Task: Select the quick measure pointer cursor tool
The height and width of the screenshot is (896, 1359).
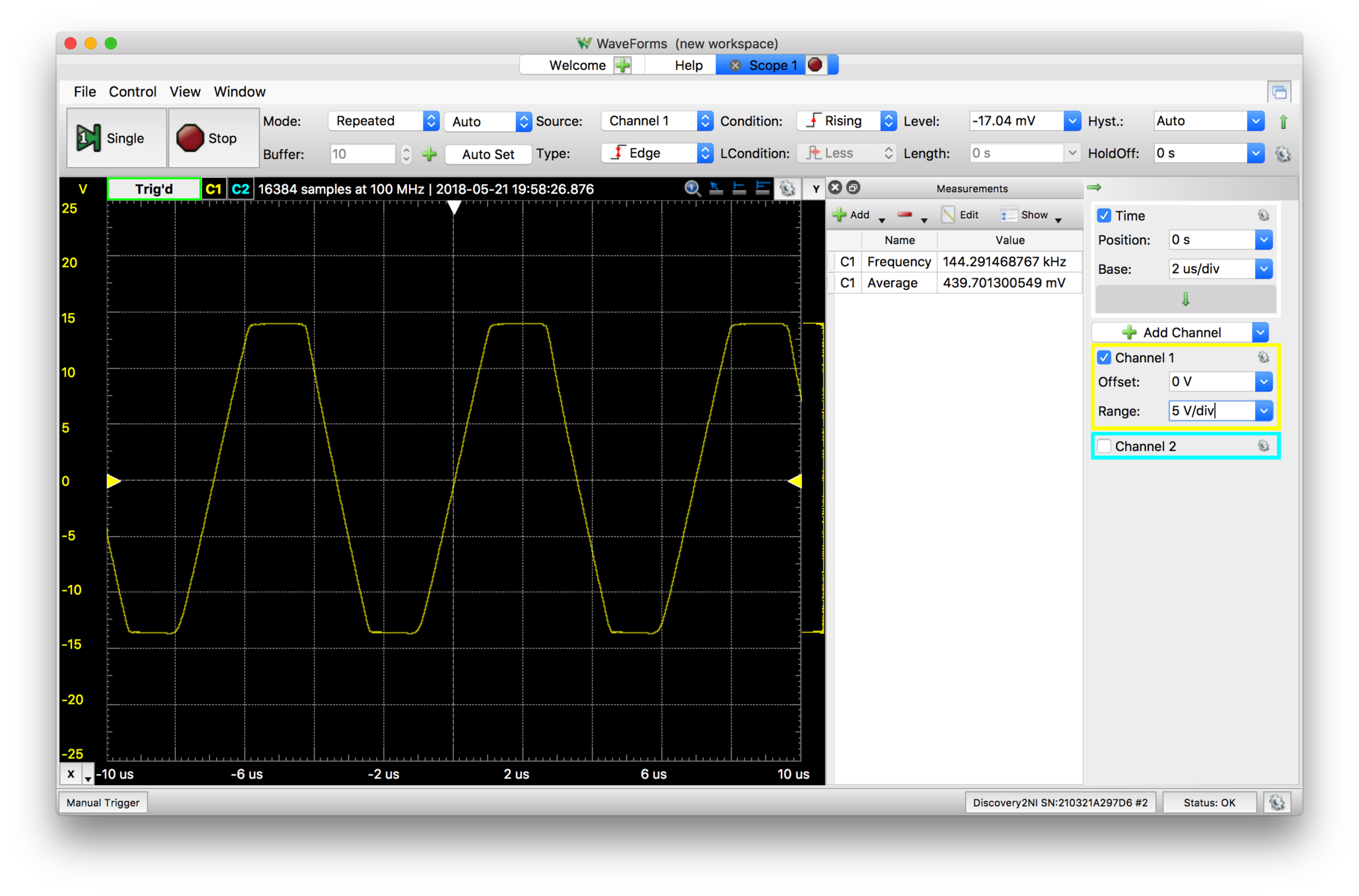Action: click(716, 188)
